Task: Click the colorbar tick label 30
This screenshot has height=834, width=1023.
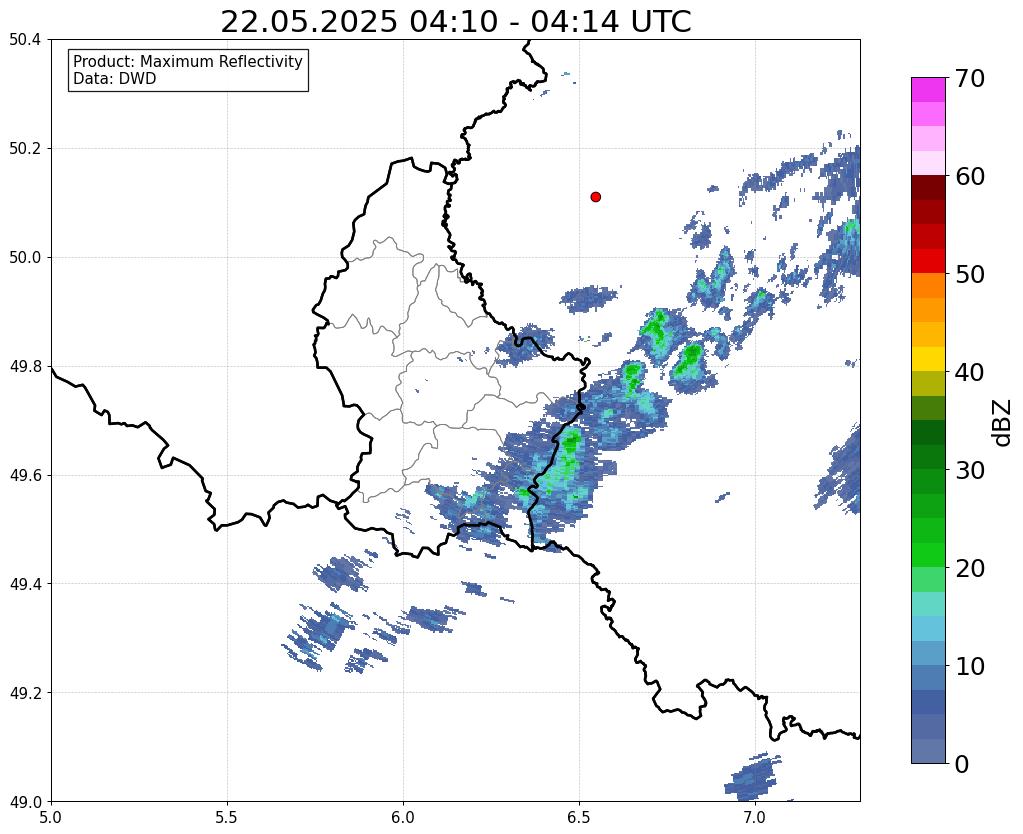Action: [x=970, y=470]
